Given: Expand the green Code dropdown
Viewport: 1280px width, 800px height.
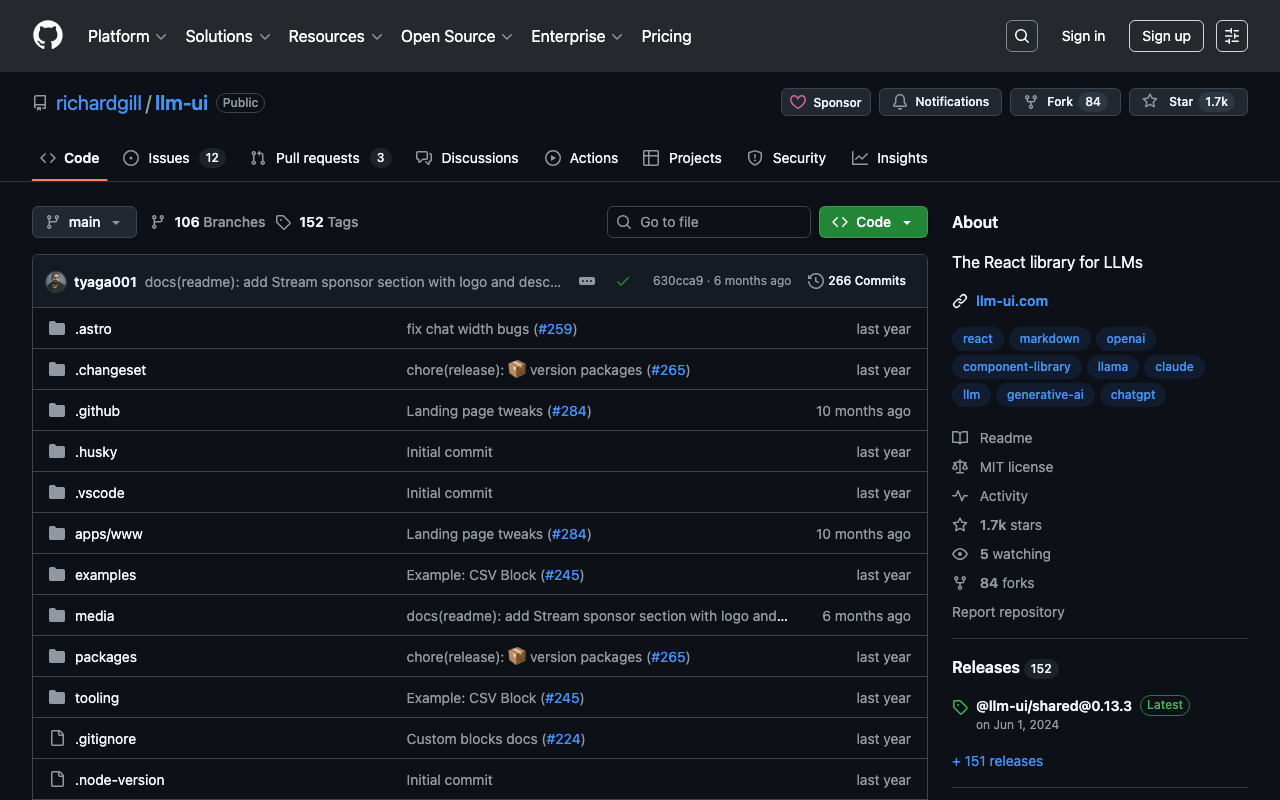Looking at the screenshot, I should coord(872,222).
